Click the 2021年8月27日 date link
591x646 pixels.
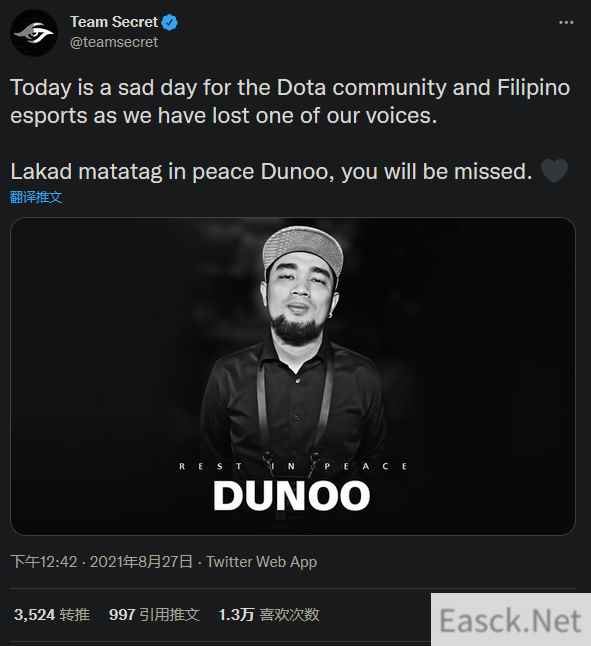coord(141,562)
